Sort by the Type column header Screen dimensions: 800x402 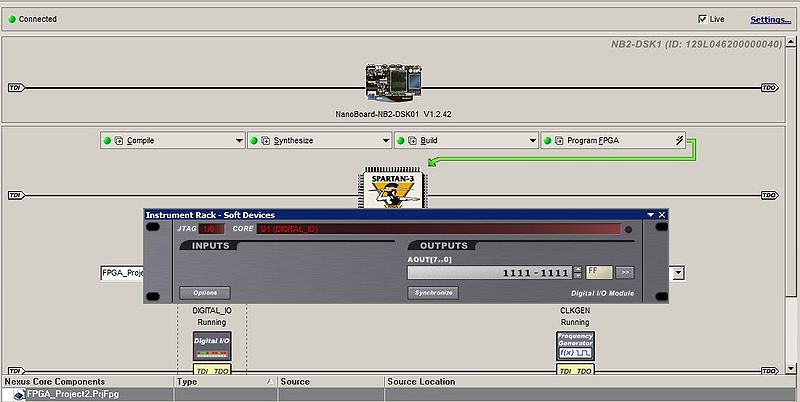pyautogui.click(x=223, y=381)
